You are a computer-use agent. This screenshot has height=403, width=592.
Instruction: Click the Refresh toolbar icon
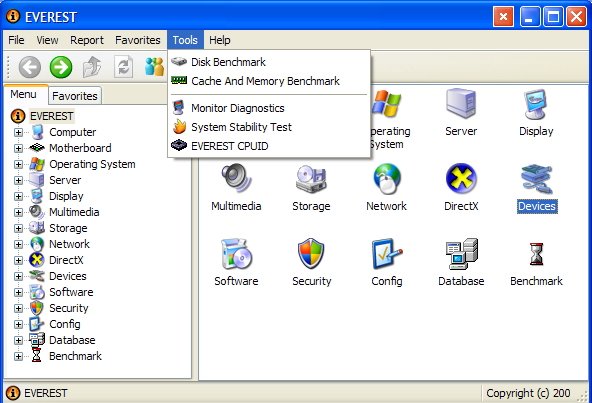pos(123,67)
